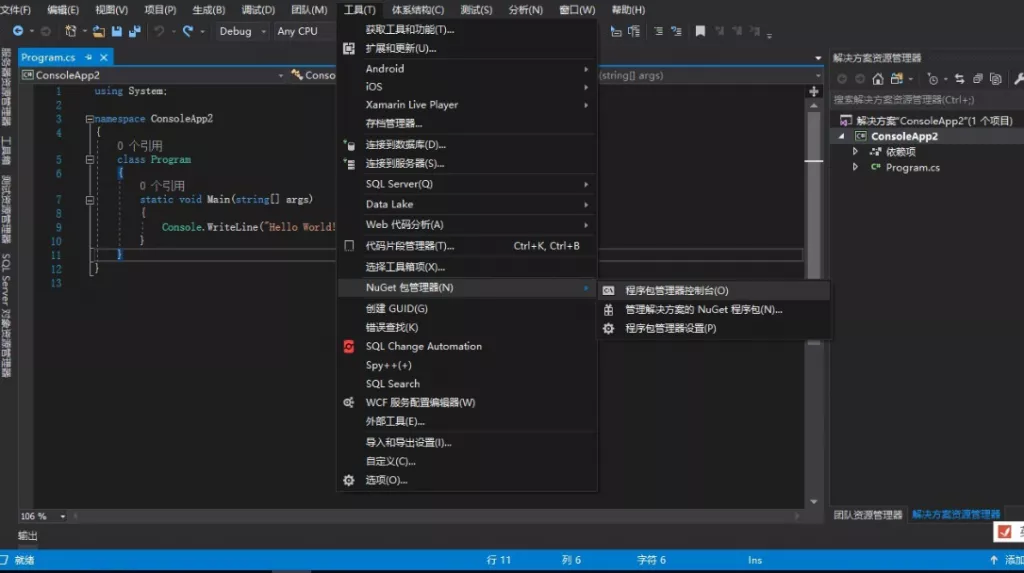
Task: Click Solution Explorer search field
Action: [x=927, y=99]
